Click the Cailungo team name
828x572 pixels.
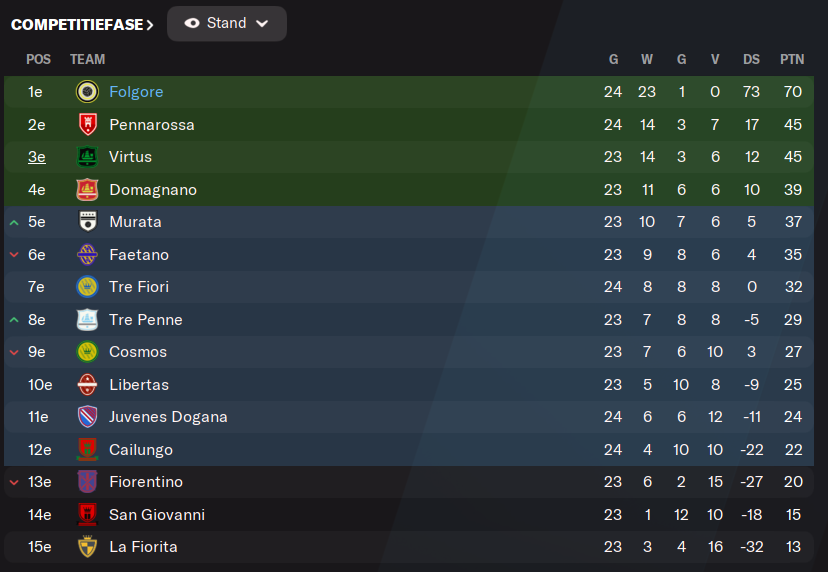(141, 450)
